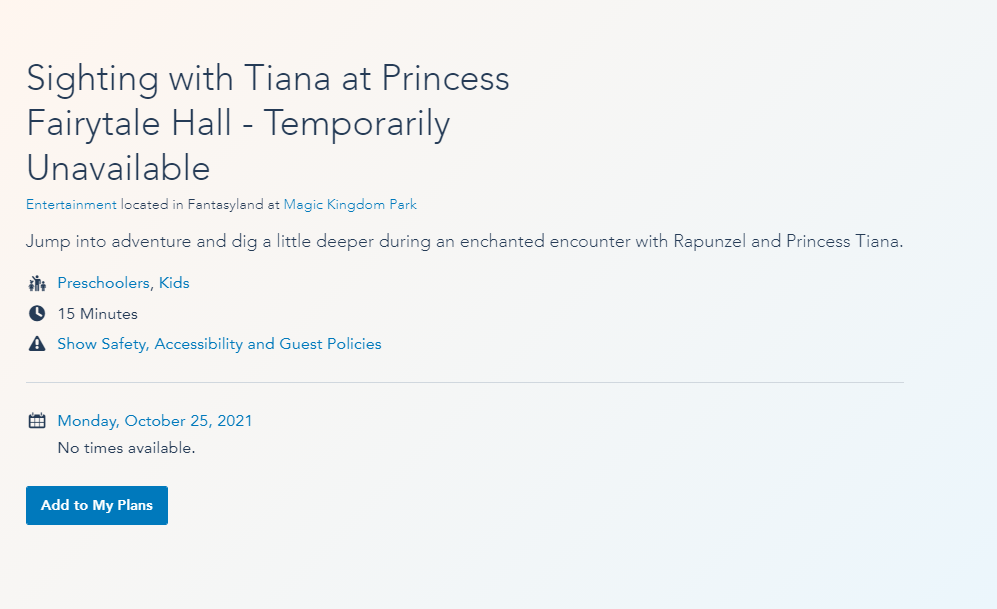Open the Entertainment category link
The width and height of the screenshot is (997, 609).
coord(71,205)
